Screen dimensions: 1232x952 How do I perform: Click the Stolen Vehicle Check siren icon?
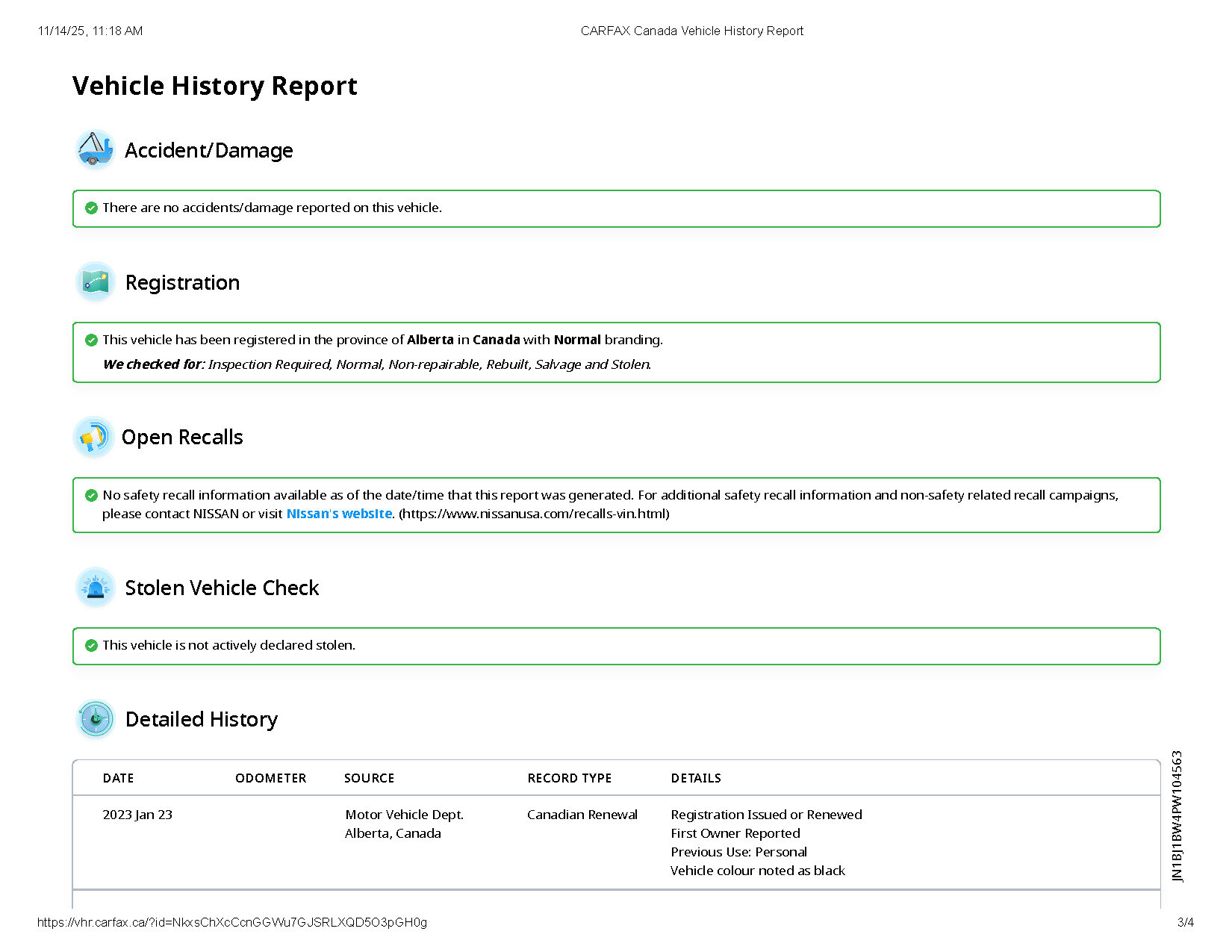point(96,588)
